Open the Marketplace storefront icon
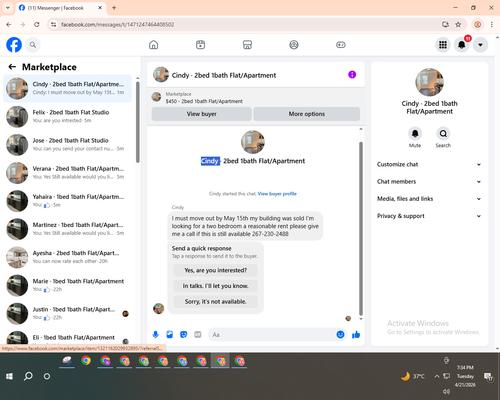Viewport: 500px width, 400px height. 247,45
